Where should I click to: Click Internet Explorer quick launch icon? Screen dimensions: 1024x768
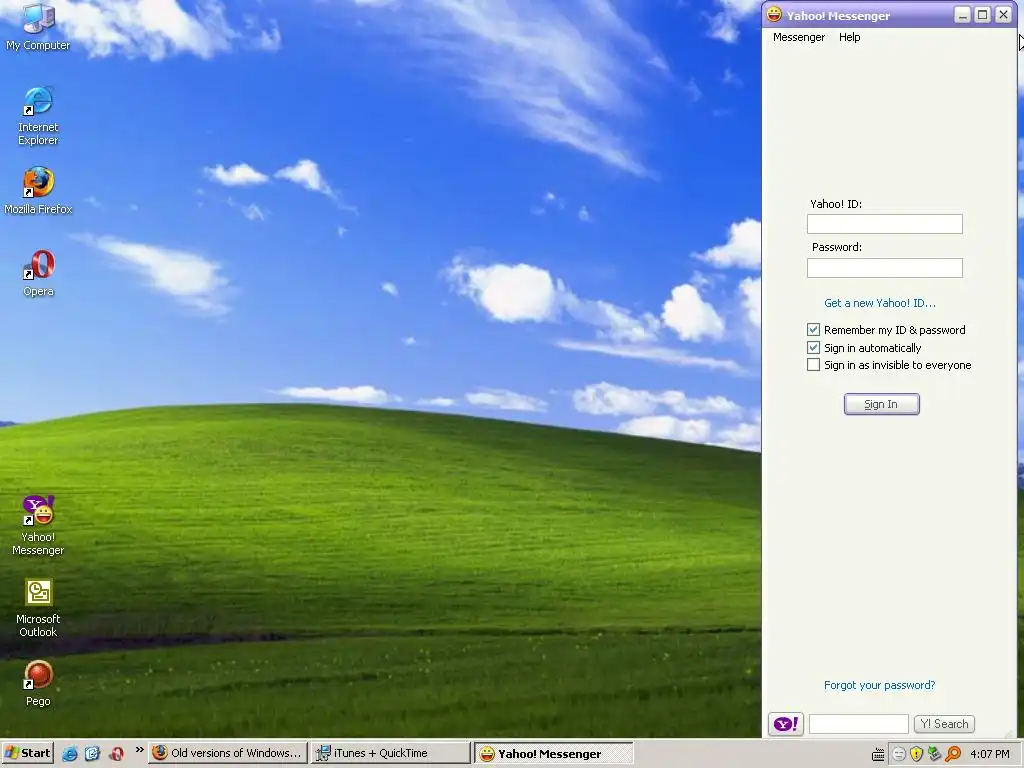(70, 754)
